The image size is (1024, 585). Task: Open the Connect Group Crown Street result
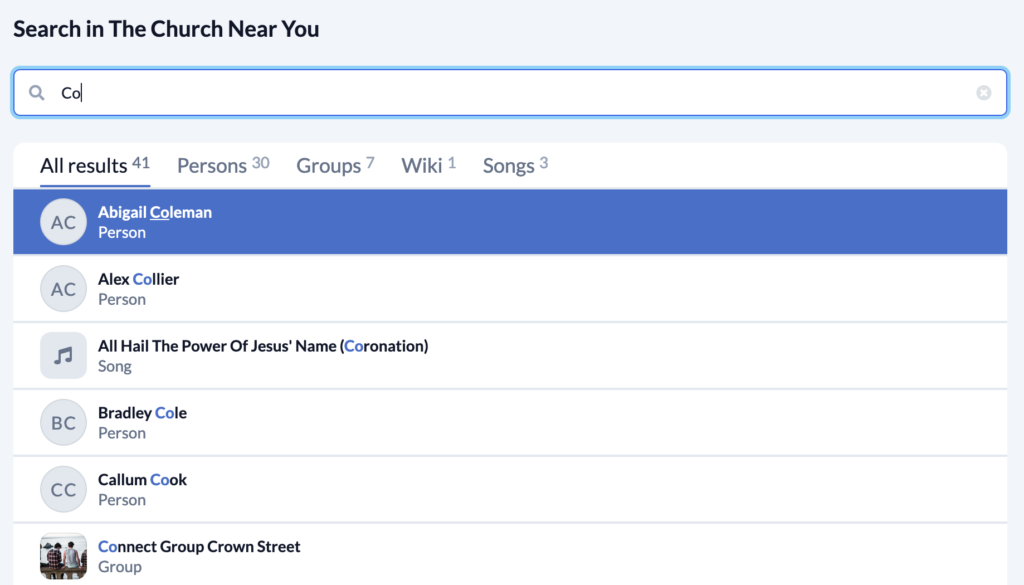coord(510,555)
